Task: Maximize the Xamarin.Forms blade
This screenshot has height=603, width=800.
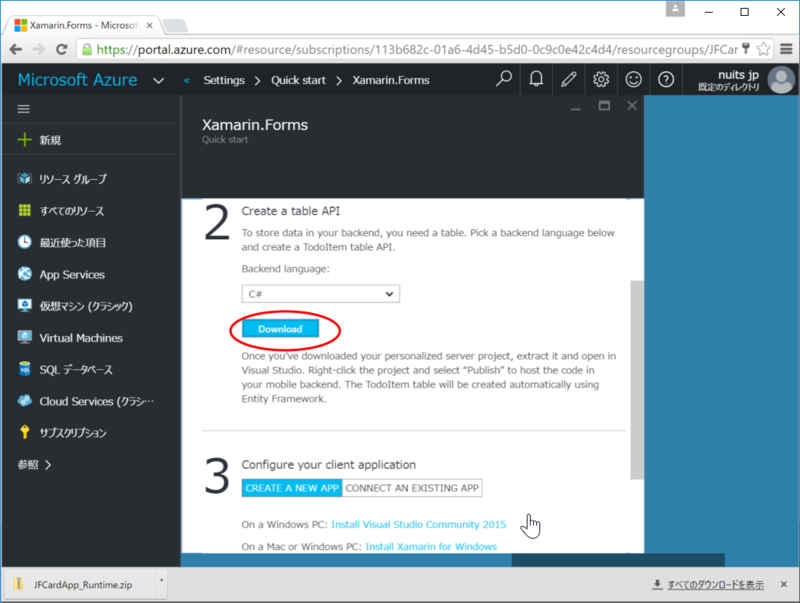Action: 604,106
